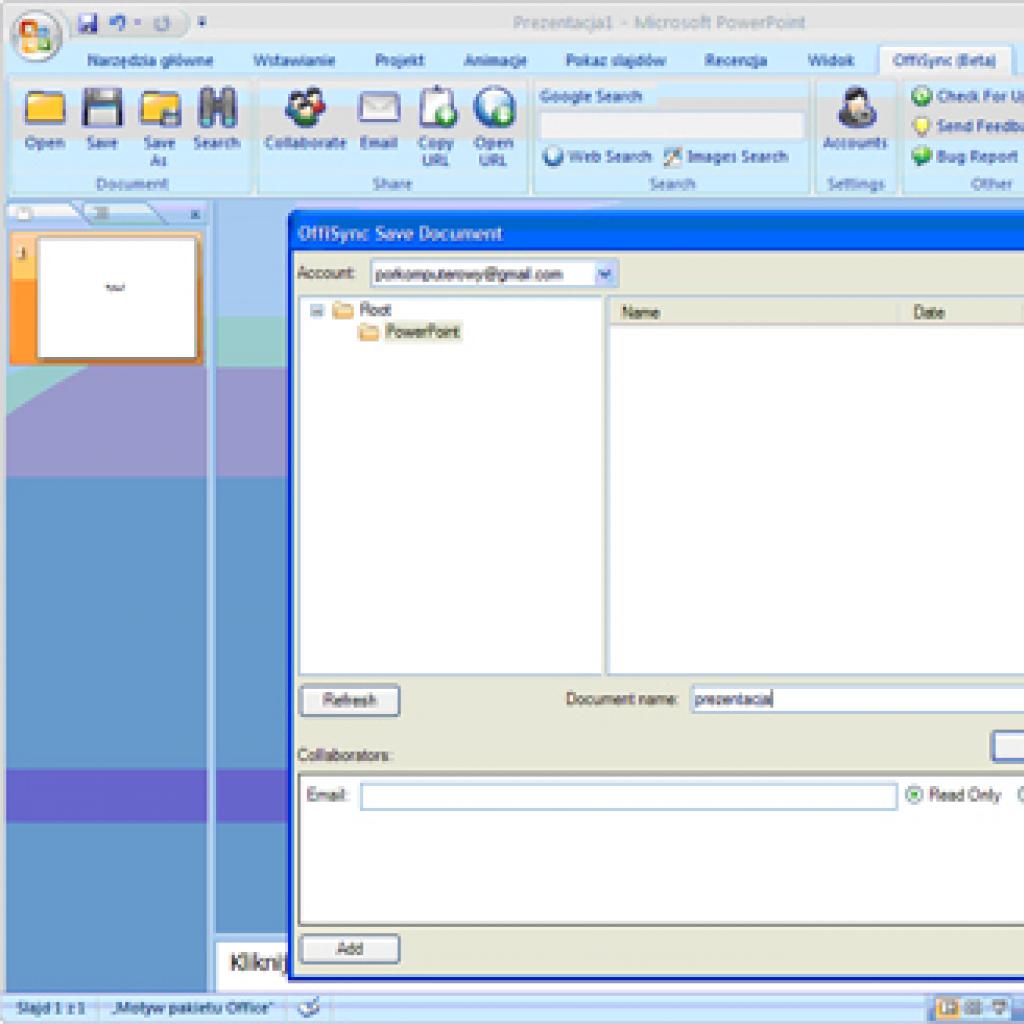Click the Office button orb
The image size is (1024, 1024).
pyautogui.click(x=36, y=37)
